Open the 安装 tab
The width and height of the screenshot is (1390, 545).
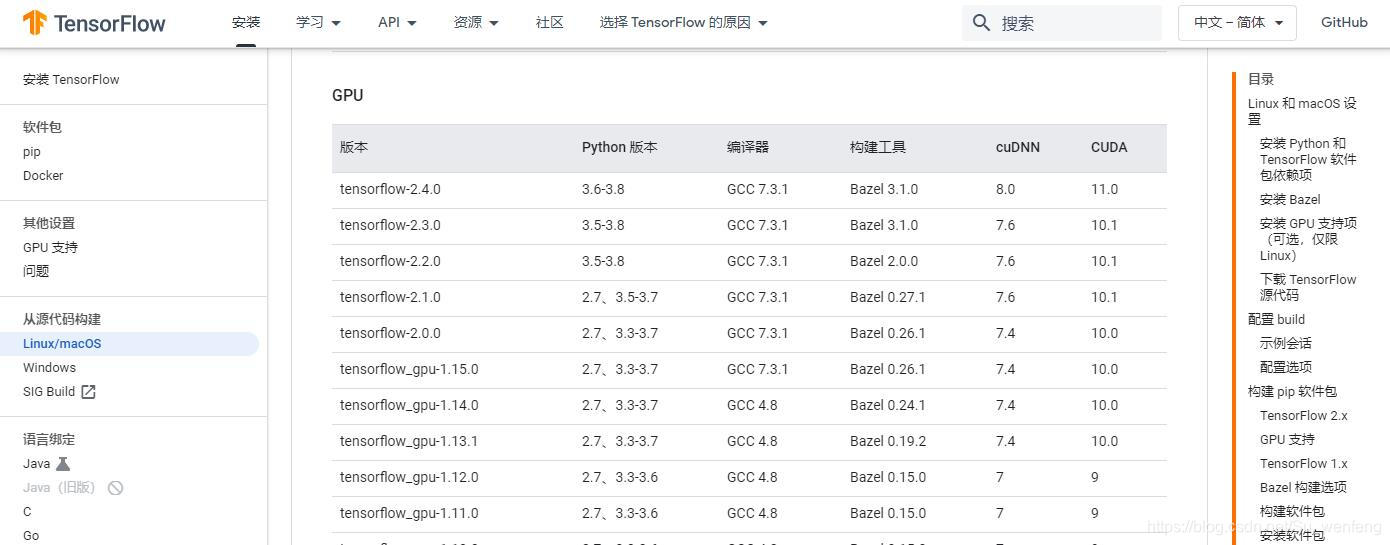[x=246, y=22]
